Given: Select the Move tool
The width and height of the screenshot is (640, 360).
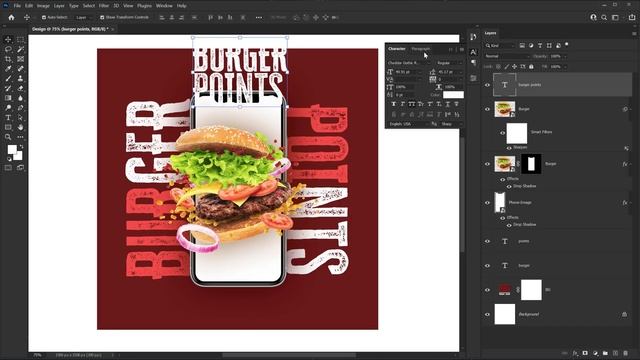Looking at the screenshot, I should click(x=8, y=40).
